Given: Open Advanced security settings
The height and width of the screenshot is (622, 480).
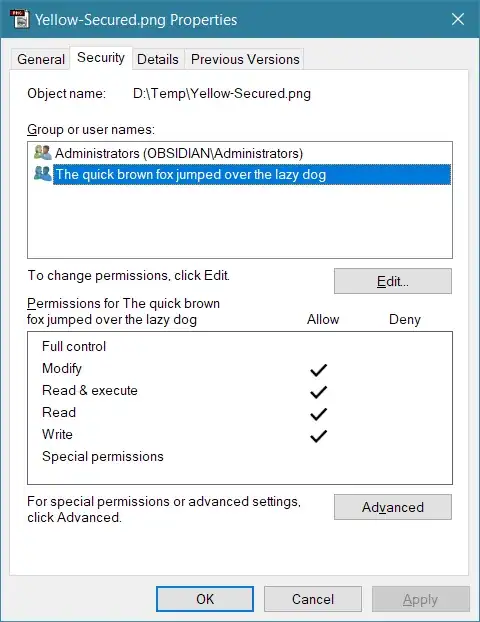Looking at the screenshot, I should [x=393, y=507].
